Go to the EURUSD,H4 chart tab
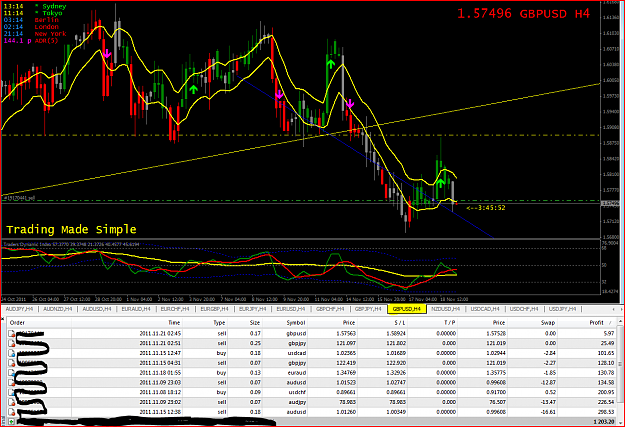Screen dimensions: 625x427 tap(291, 309)
